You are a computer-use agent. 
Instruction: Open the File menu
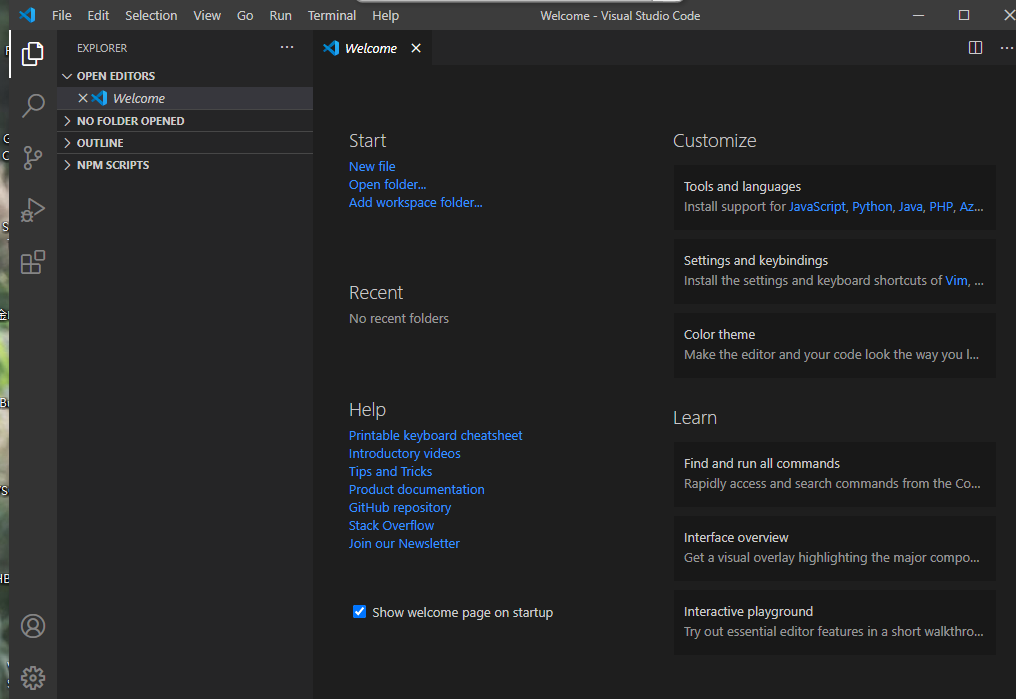(62, 16)
